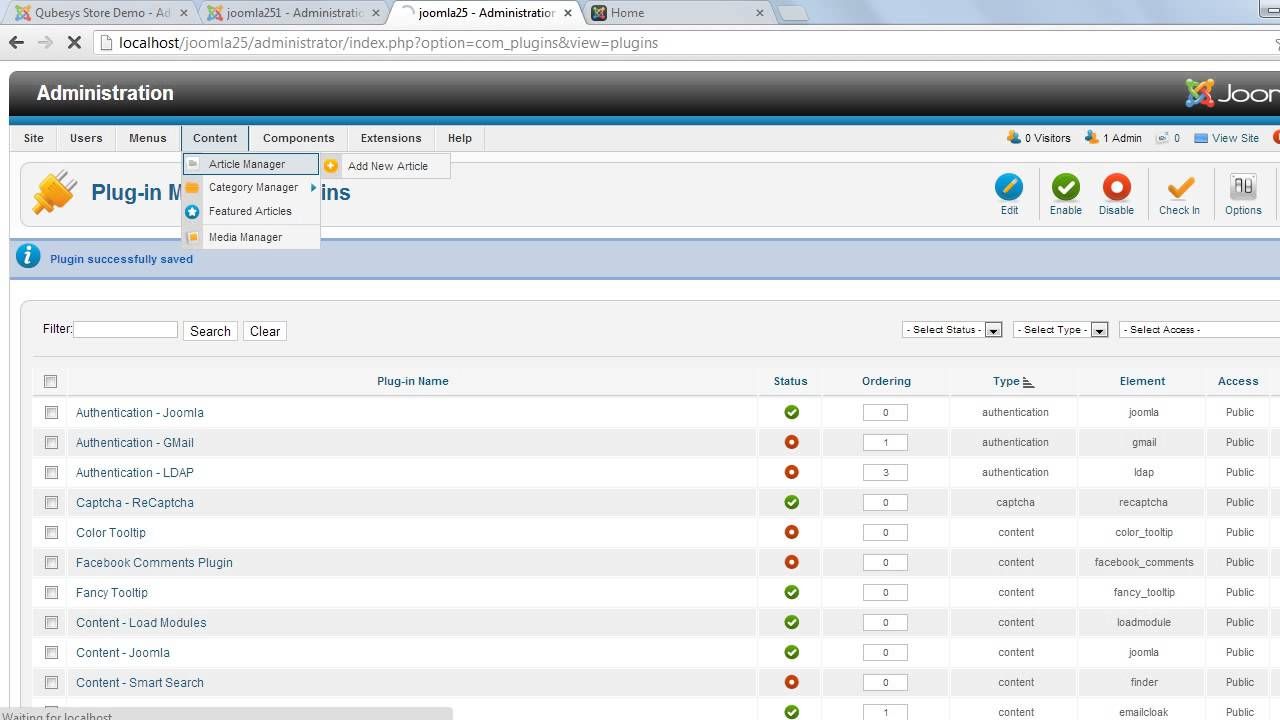Click the Clear filter button
Image resolution: width=1280 pixels, height=720 pixels.
coord(265,331)
